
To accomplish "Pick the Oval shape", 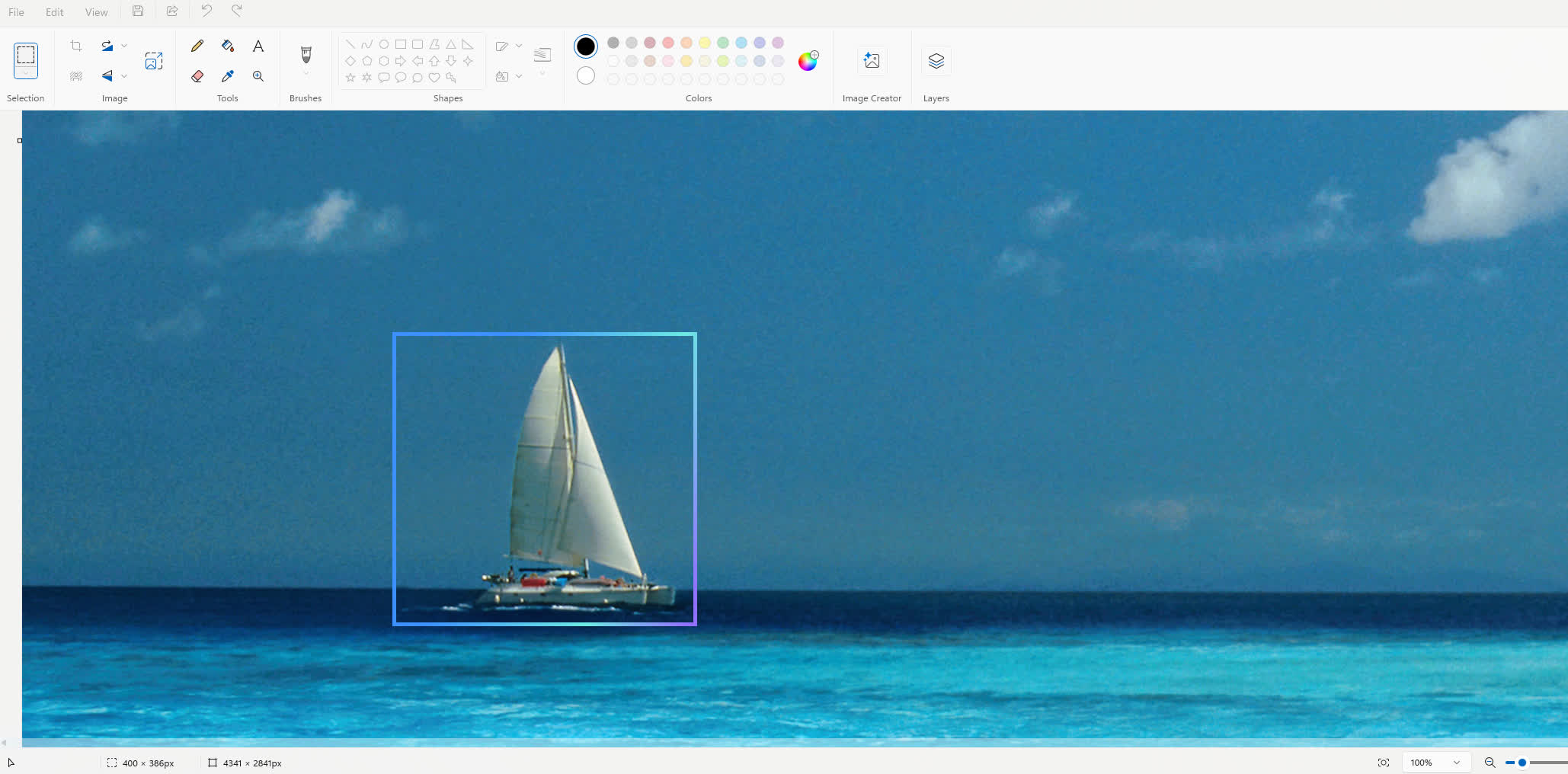I will pyautogui.click(x=384, y=44).
